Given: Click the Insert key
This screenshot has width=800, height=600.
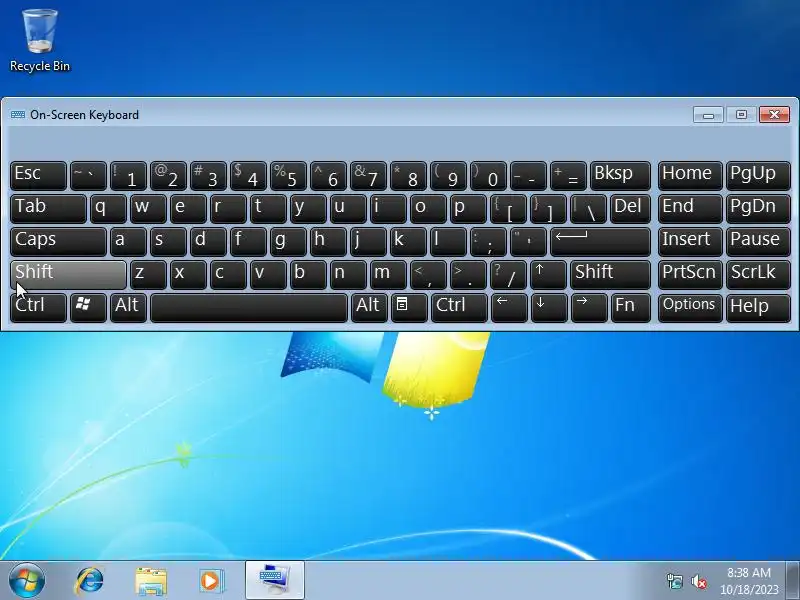Looking at the screenshot, I should pyautogui.click(x=690, y=242).
